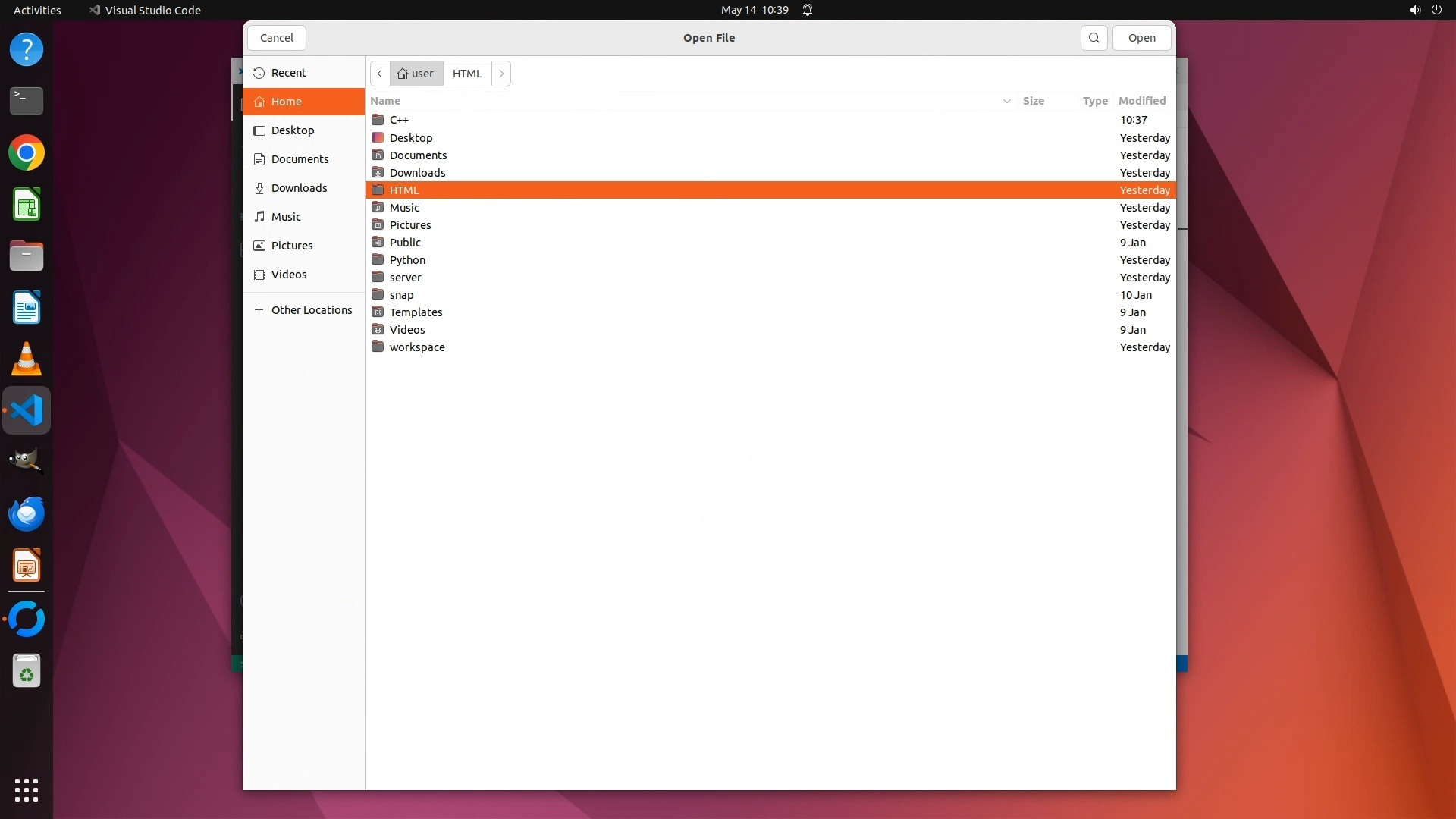Select the Templates folder in the file list
This screenshot has height=819, width=1456.
pos(416,312)
